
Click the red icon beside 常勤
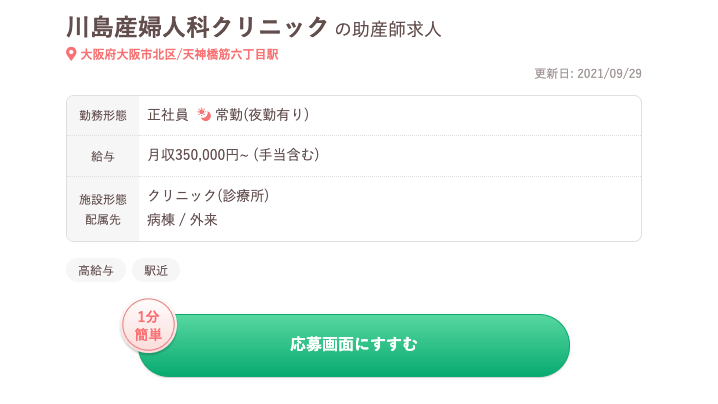pos(204,115)
